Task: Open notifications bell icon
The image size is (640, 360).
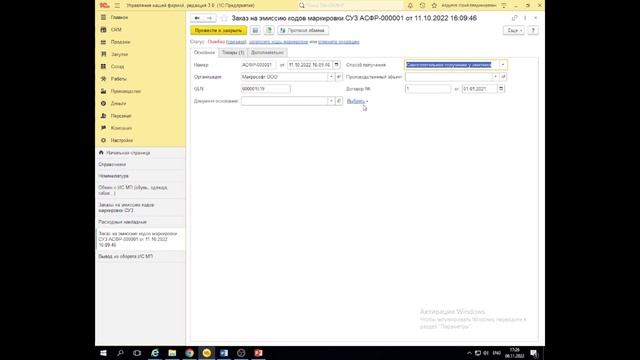Action: (410, 5)
